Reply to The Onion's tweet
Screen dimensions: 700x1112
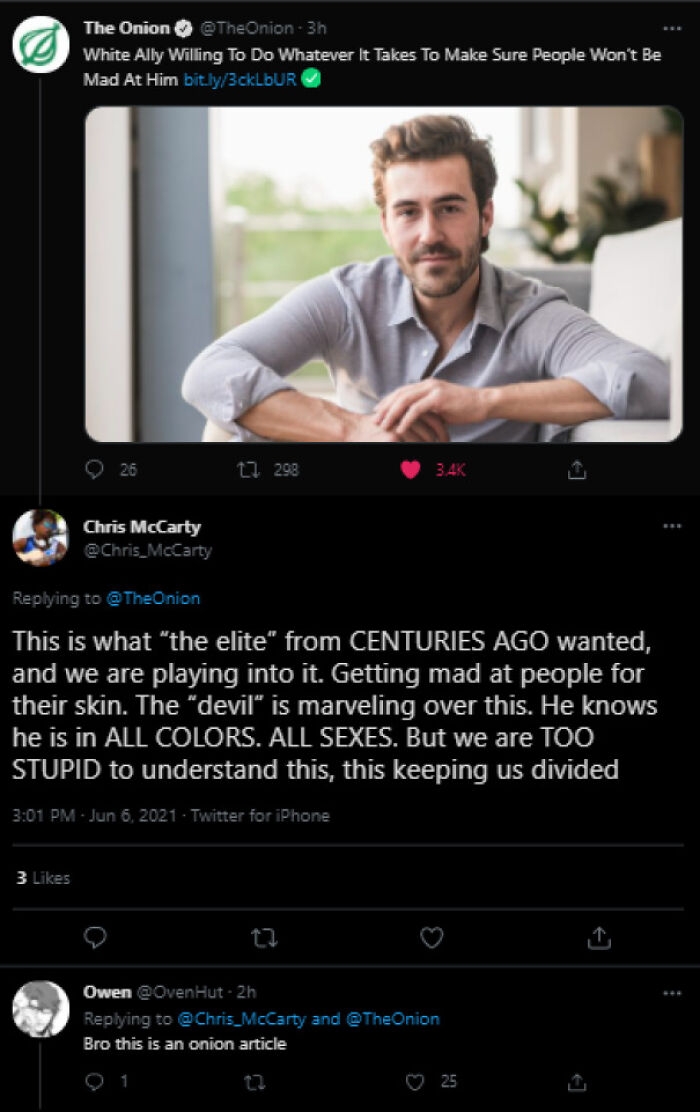tap(96, 469)
